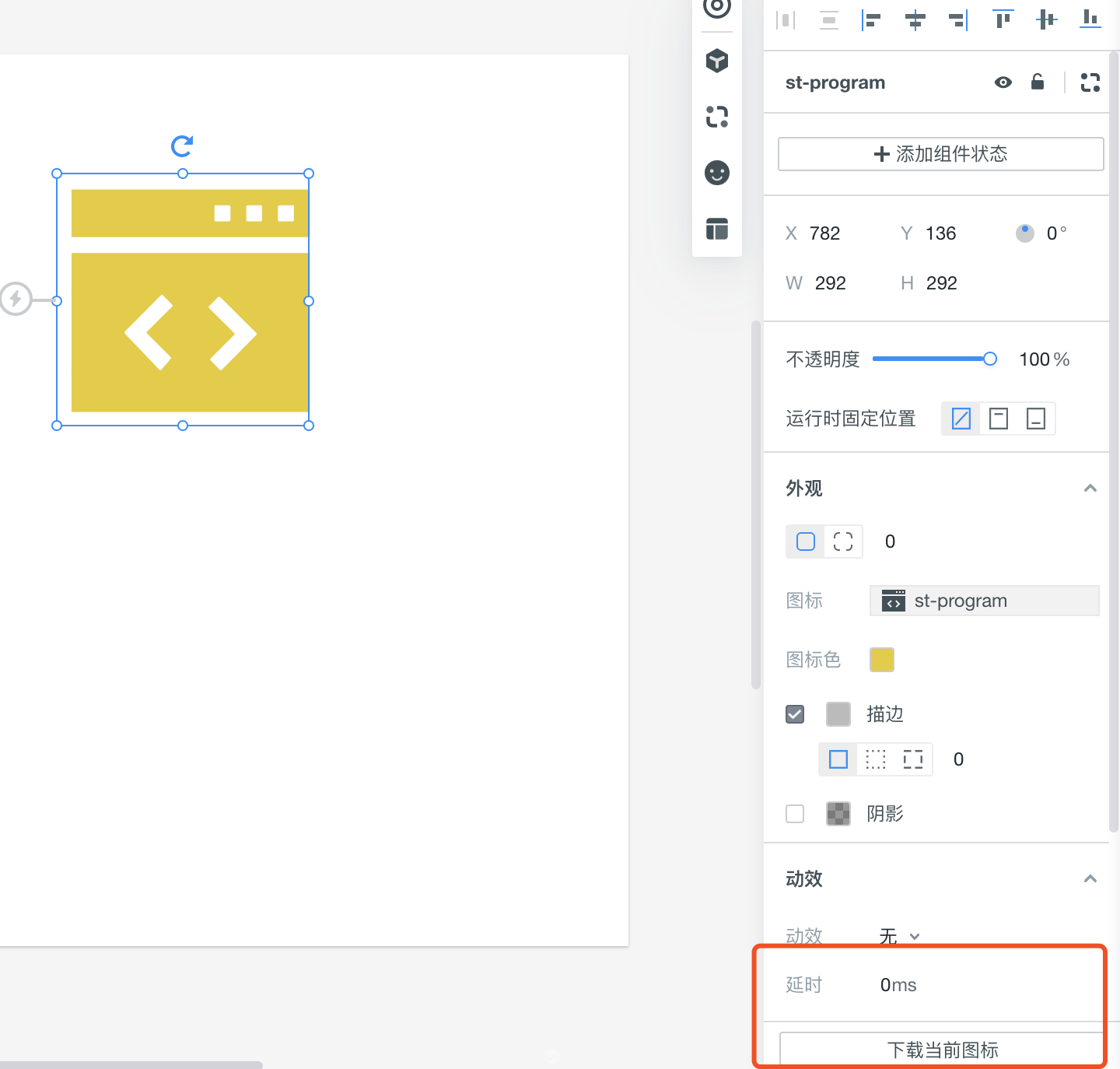Uncheck the 描边 stroke checkbox
1120x1069 pixels.
pyautogui.click(x=795, y=714)
